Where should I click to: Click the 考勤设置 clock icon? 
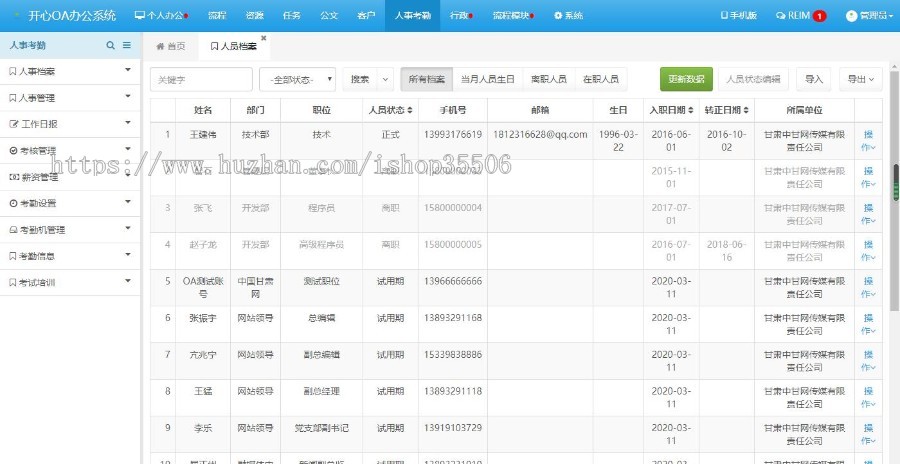click(x=14, y=203)
